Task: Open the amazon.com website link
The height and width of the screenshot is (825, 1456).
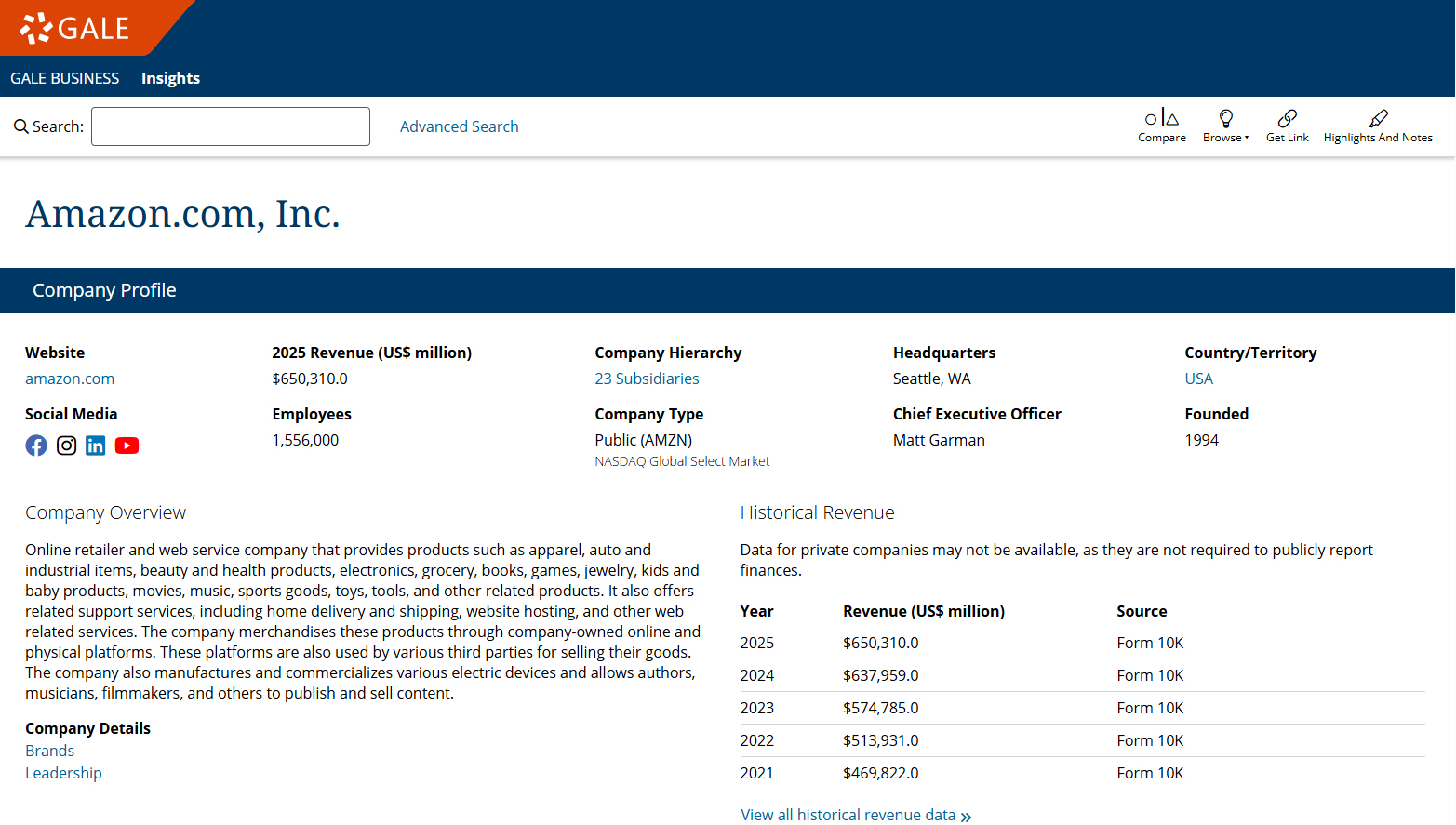Action: click(70, 379)
